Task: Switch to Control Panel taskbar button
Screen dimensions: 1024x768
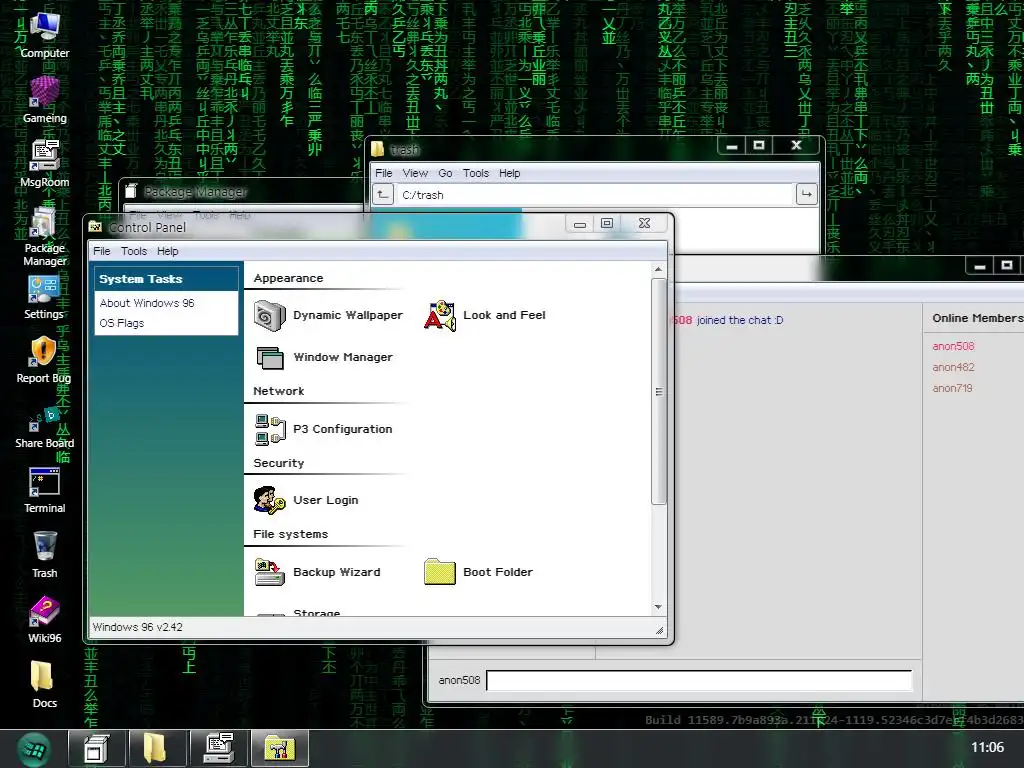Action: 280,748
